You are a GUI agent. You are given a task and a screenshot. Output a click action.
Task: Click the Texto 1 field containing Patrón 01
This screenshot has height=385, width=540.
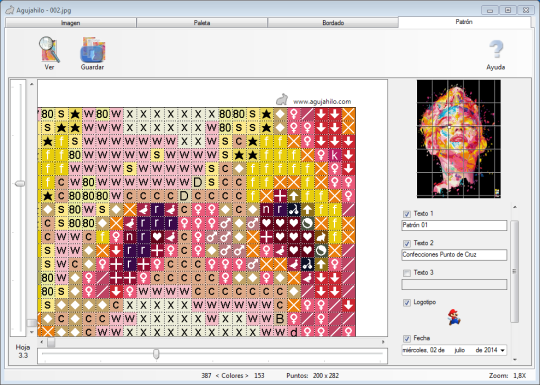click(454, 225)
